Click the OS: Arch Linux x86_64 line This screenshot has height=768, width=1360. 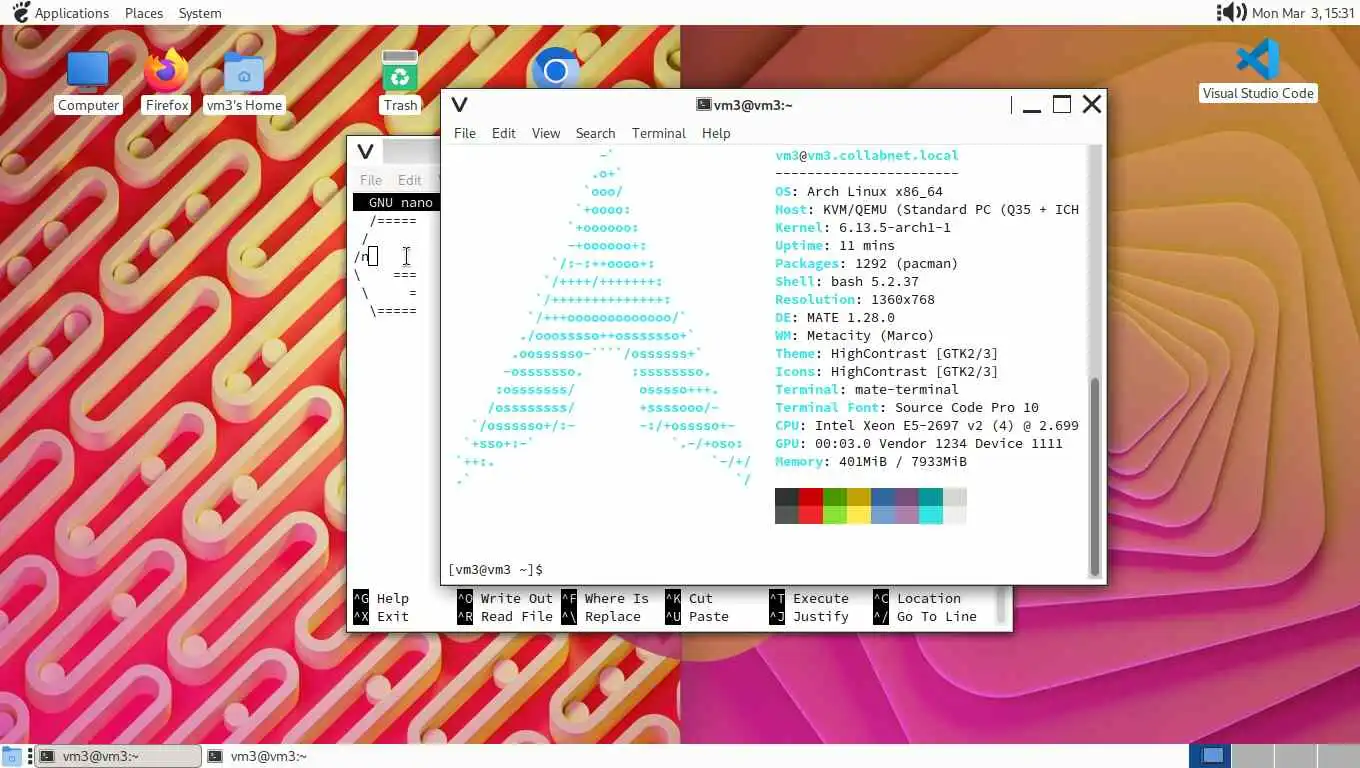(859, 191)
